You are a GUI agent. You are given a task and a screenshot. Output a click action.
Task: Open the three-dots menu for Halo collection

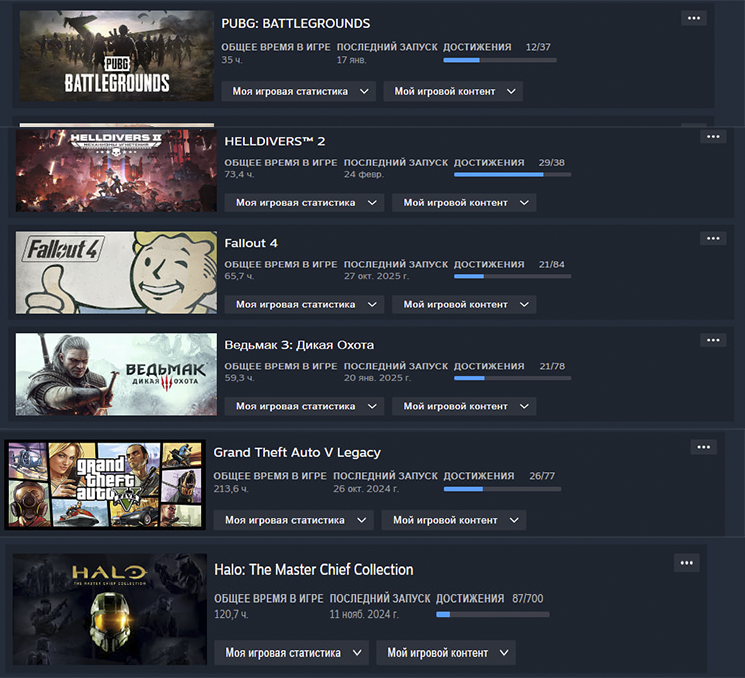686,563
